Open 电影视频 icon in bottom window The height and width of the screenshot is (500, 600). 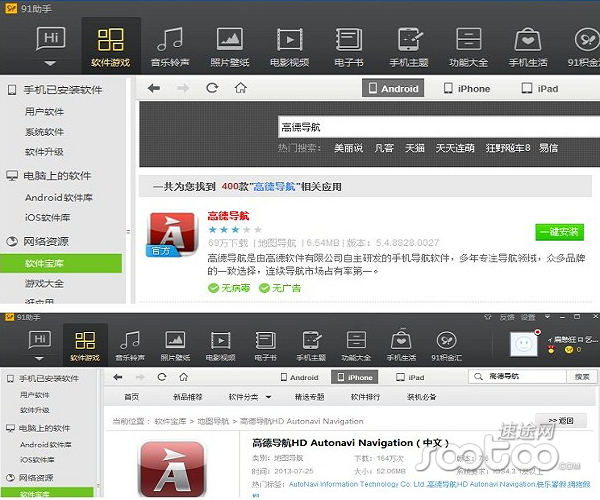[x=220, y=346]
